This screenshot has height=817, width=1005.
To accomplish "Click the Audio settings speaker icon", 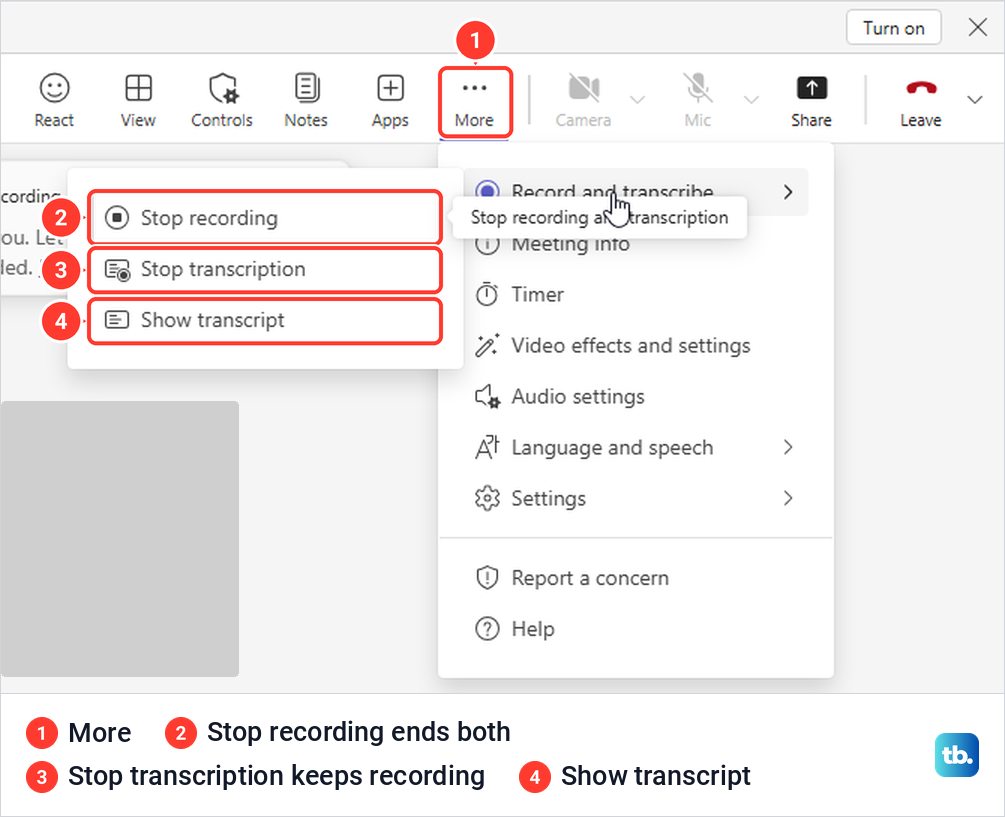I will pyautogui.click(x=487, y=397).
